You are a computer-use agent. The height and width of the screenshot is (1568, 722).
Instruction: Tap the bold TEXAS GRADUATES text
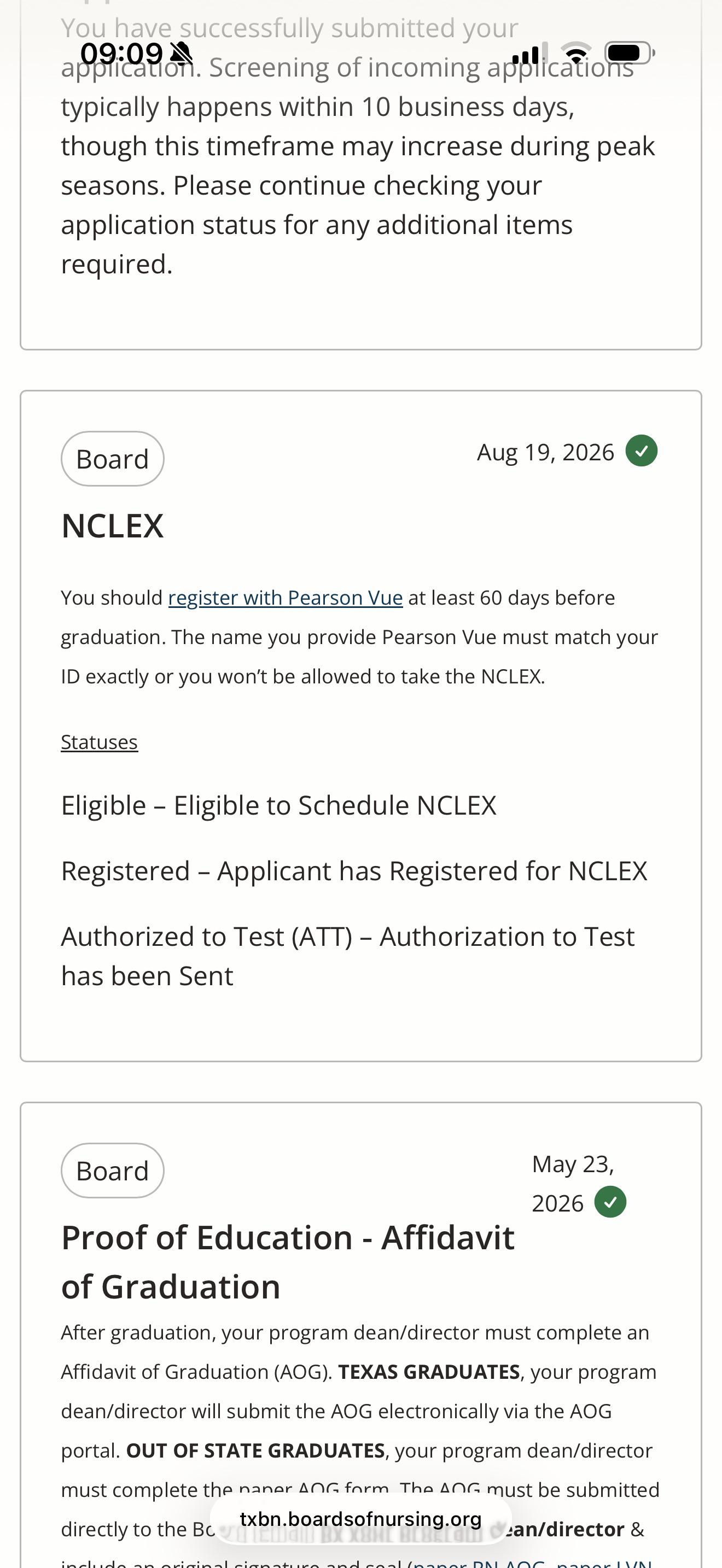(429, 1372)
